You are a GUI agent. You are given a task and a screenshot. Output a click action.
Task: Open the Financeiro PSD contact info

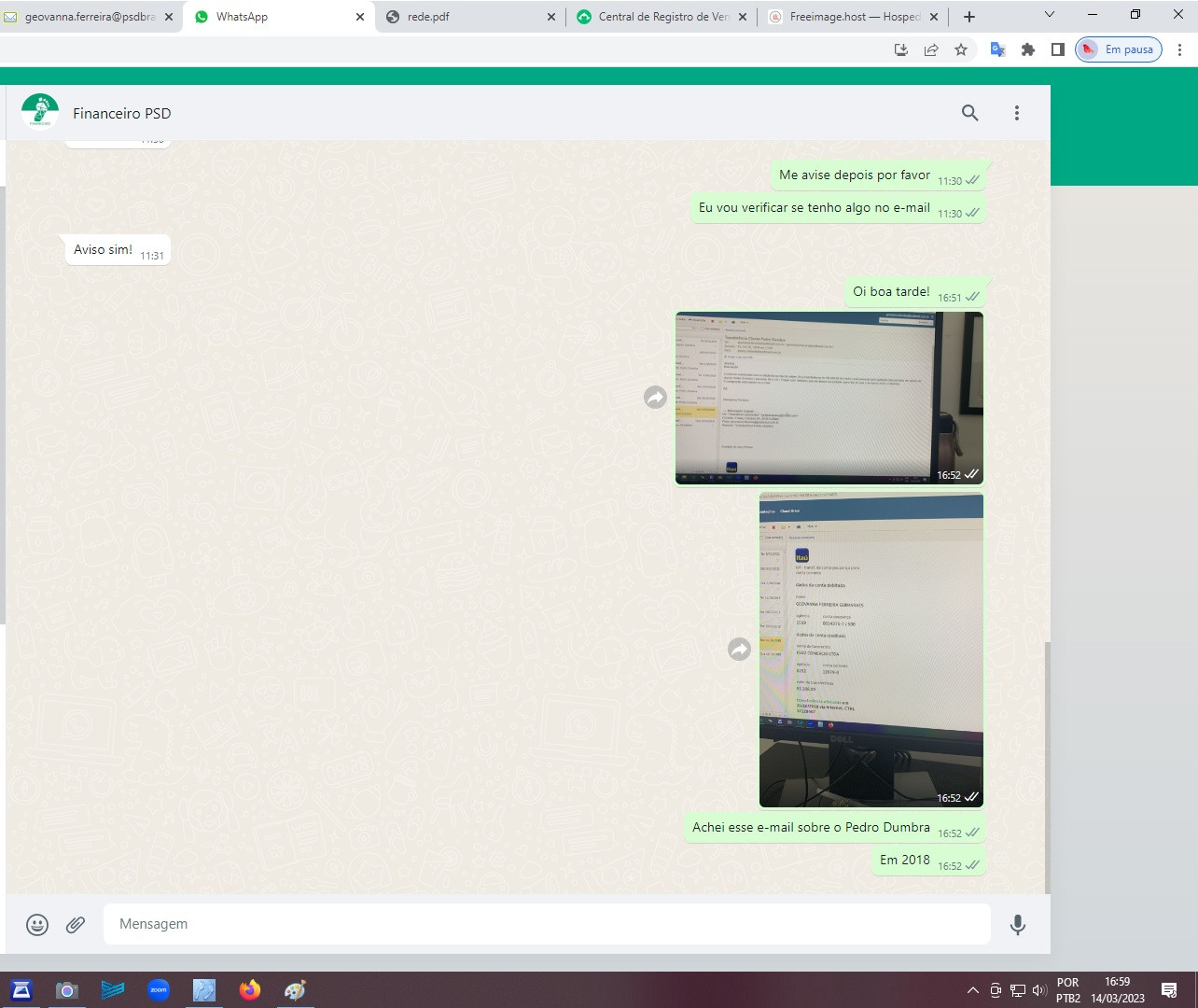tap(122, 113)
